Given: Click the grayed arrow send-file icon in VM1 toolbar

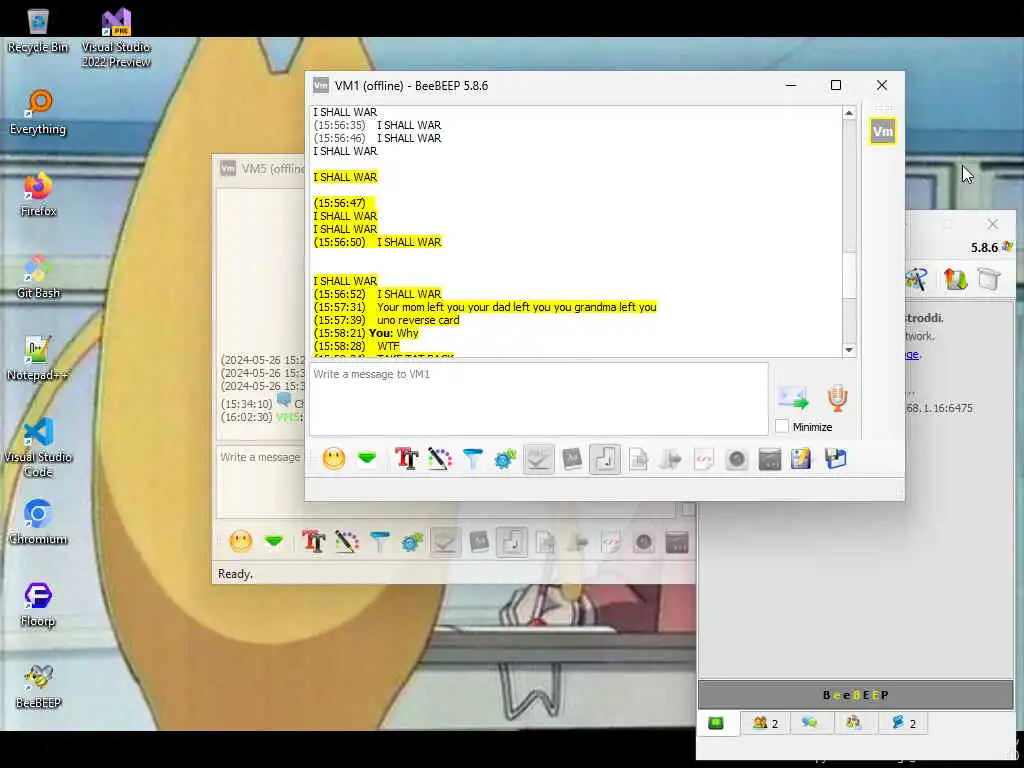Looking at the screenshot, I should [671, 458].
